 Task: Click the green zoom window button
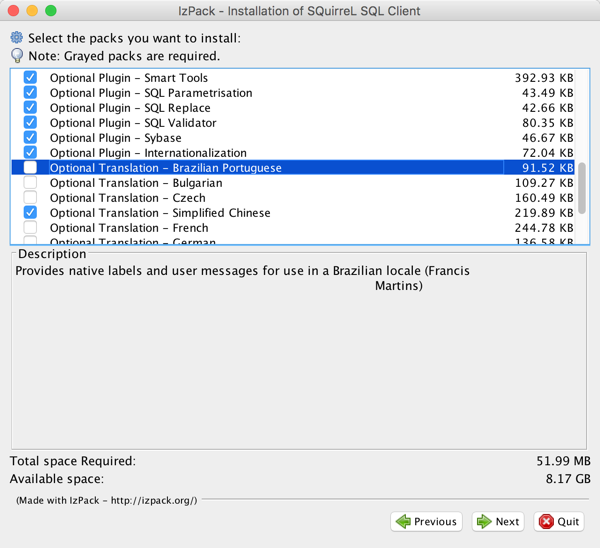click(x=51, y=11)
